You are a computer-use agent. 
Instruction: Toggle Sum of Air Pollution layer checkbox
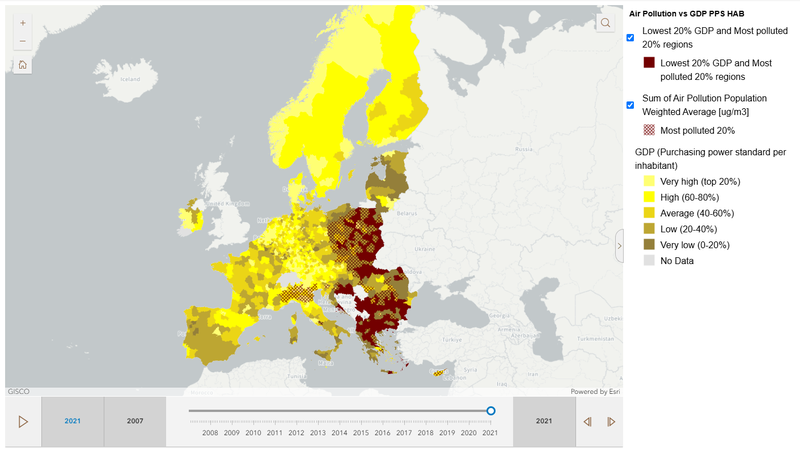point(630,105)
